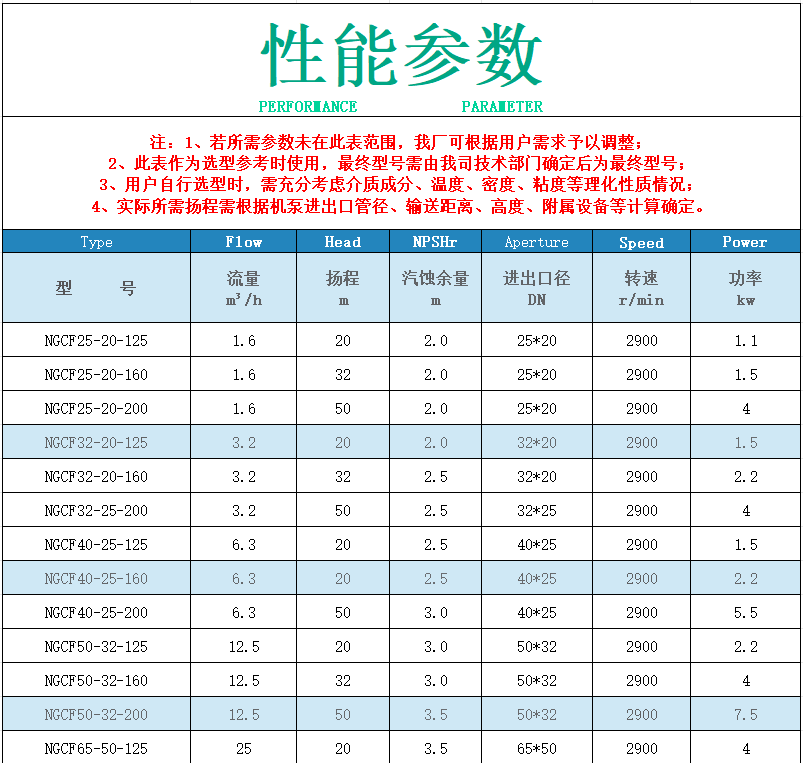Click the 65*50 aperture cell
803x763 pixels.
(x=536, y=748)
